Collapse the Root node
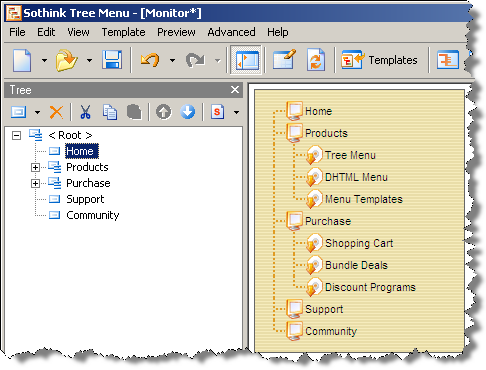Screen dimensions: 486x370 16,135
